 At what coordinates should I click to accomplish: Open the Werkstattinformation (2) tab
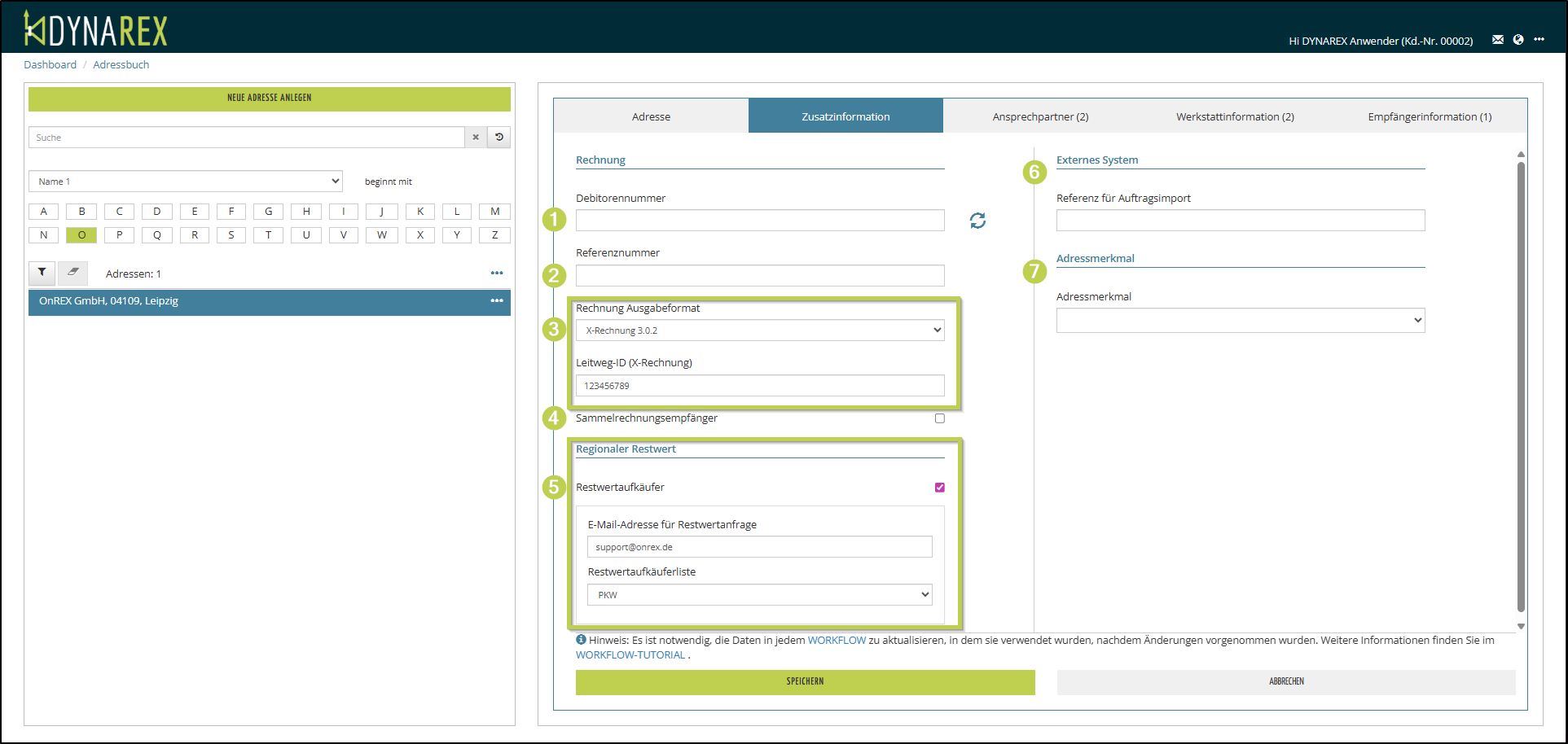[x=1235, y=116]
